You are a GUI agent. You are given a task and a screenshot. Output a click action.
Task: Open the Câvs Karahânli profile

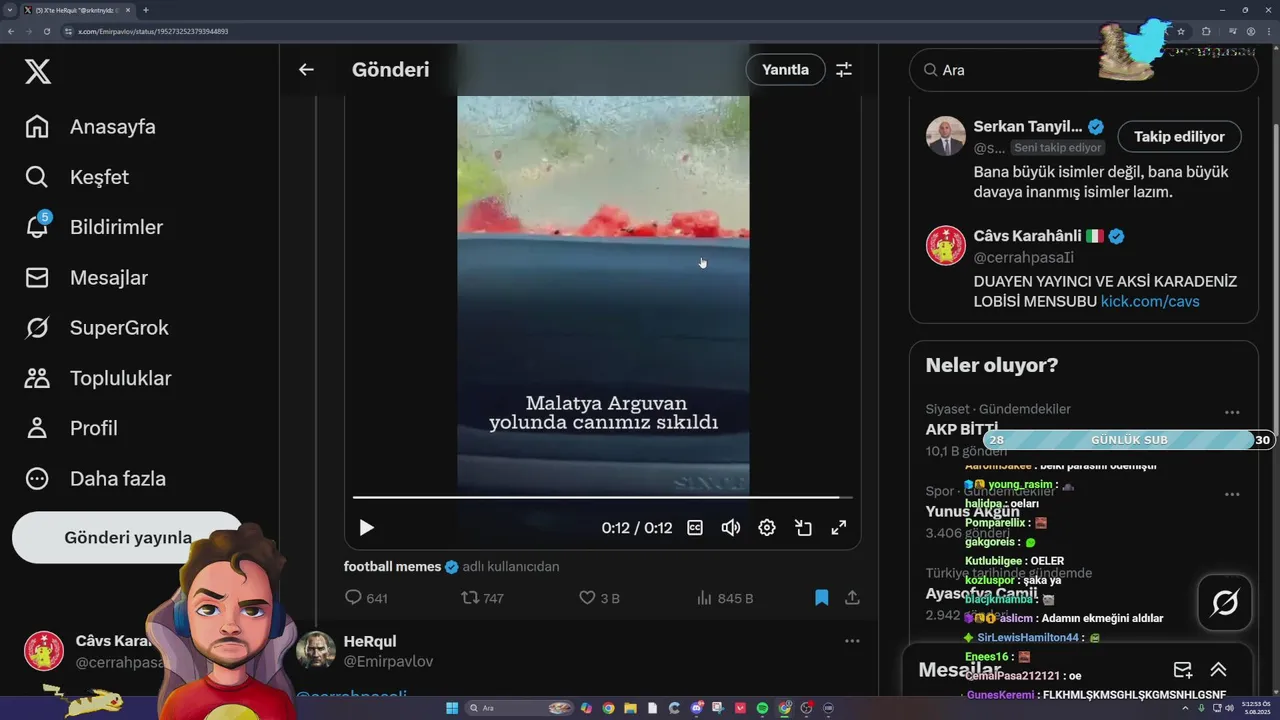(1027, 236)
